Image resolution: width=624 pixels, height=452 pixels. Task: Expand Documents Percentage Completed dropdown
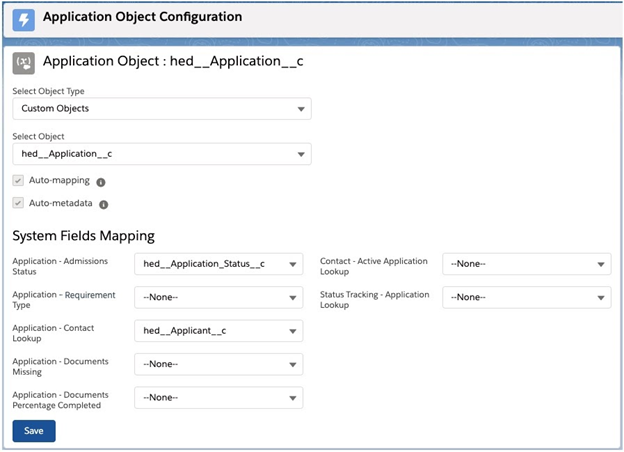point(218,398)
